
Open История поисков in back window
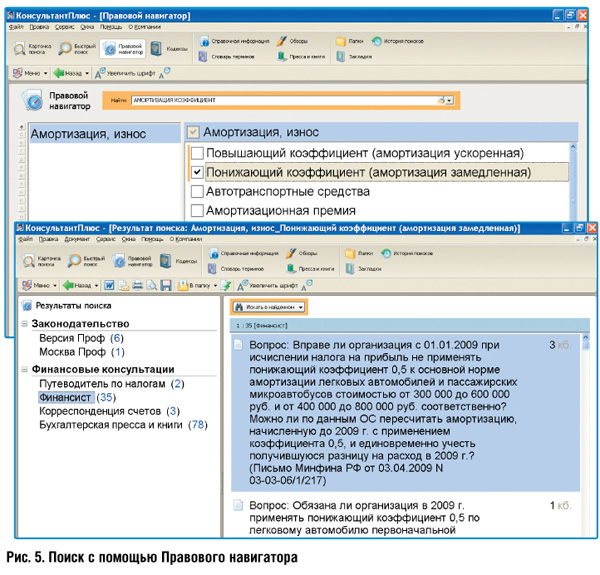[x=398, y=41]
